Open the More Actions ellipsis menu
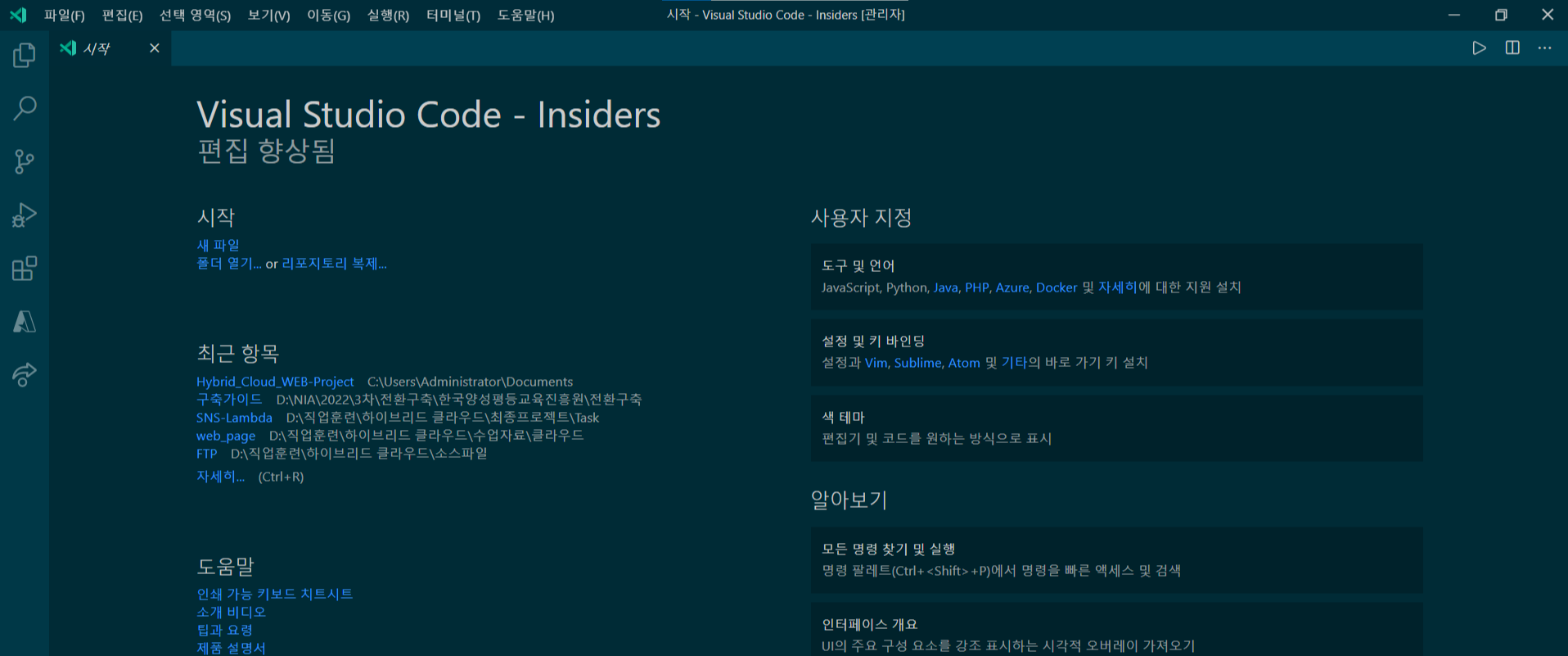1568x656 pixels. [x=1544, y=48]
